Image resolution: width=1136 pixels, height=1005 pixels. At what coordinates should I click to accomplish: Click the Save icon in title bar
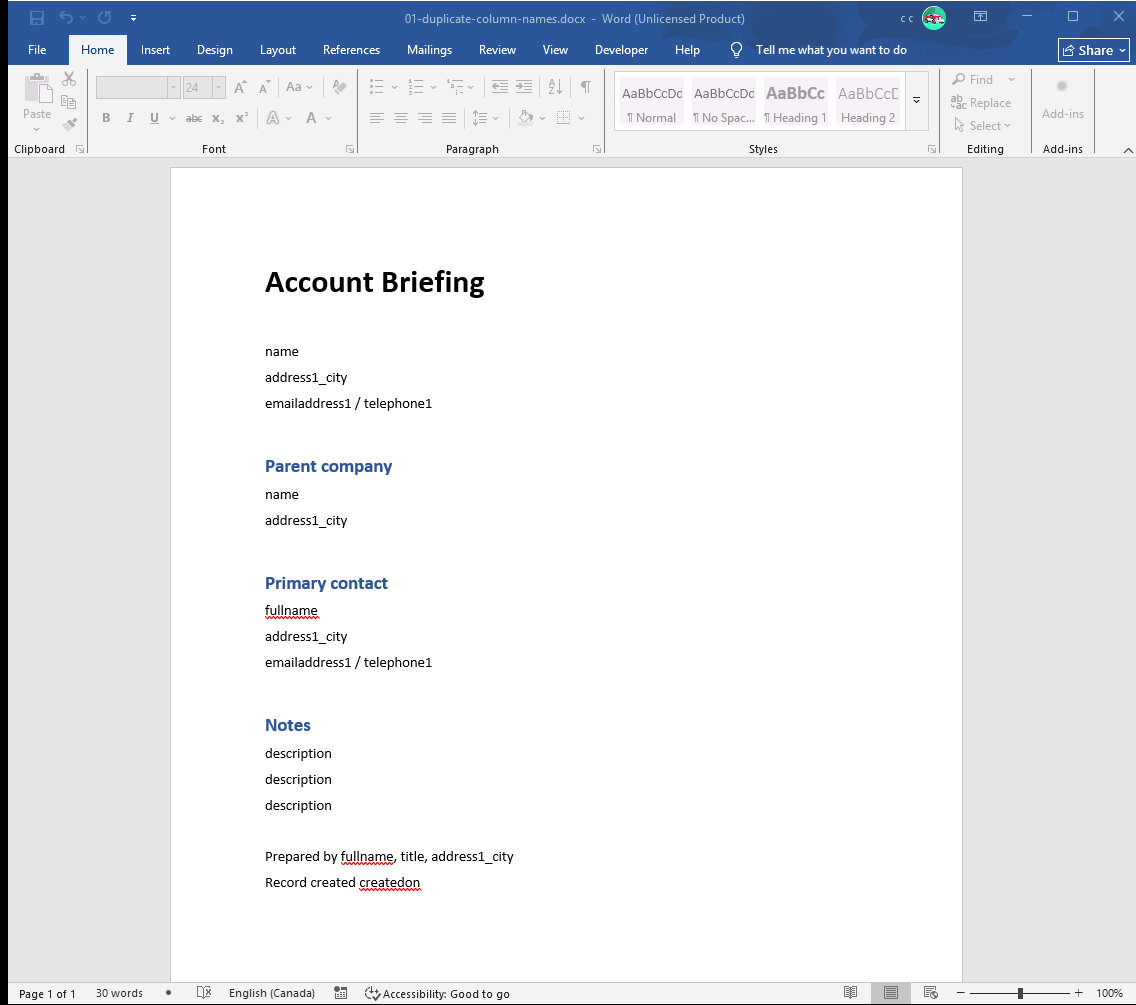tap(36, 17)
